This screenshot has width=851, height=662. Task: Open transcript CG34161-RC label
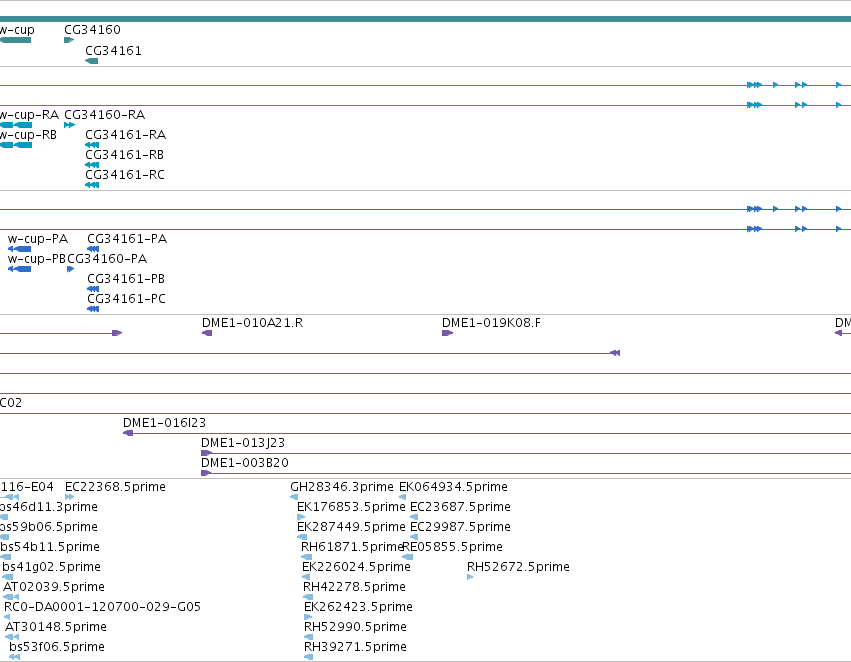125,175
